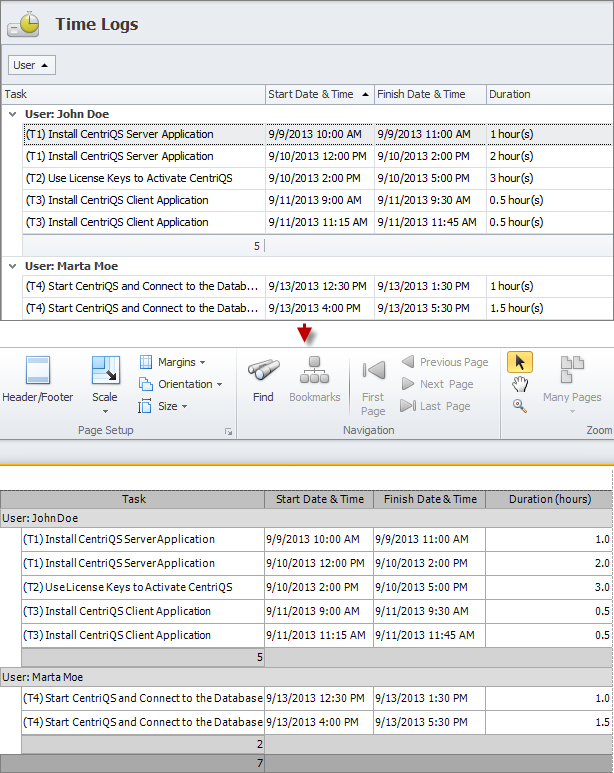Click the 9/13/2013 12:30 PM start cell in grid

click(320, 286)
